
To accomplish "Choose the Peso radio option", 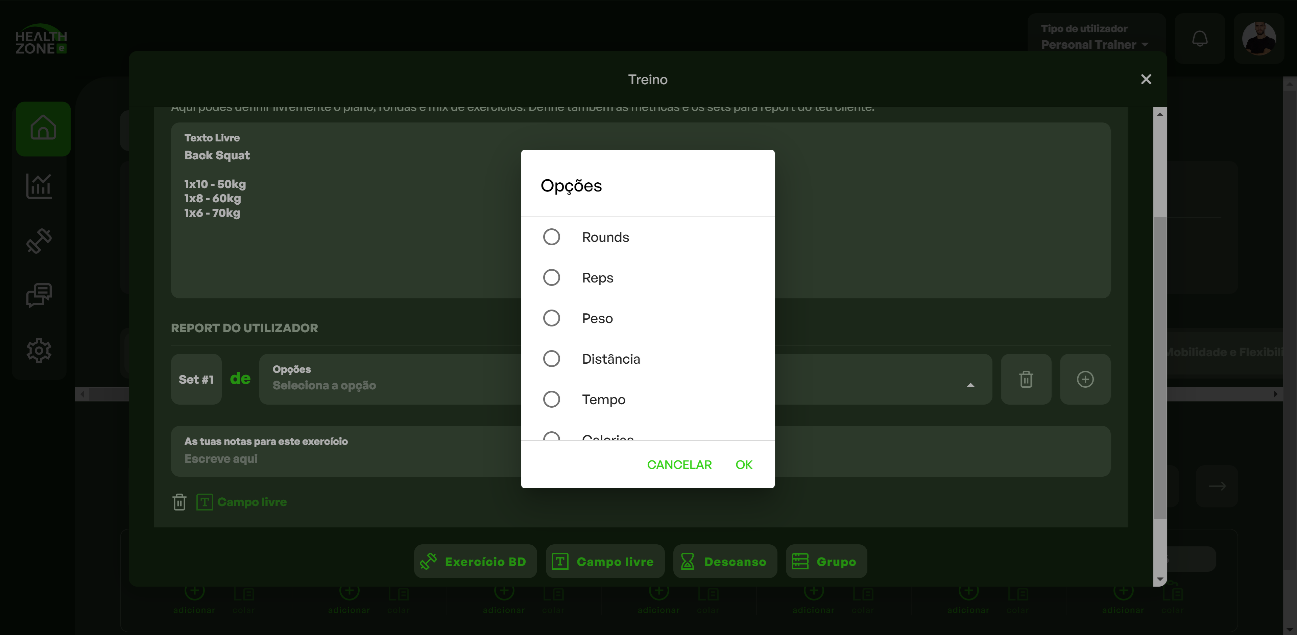I will coord(551,318).
